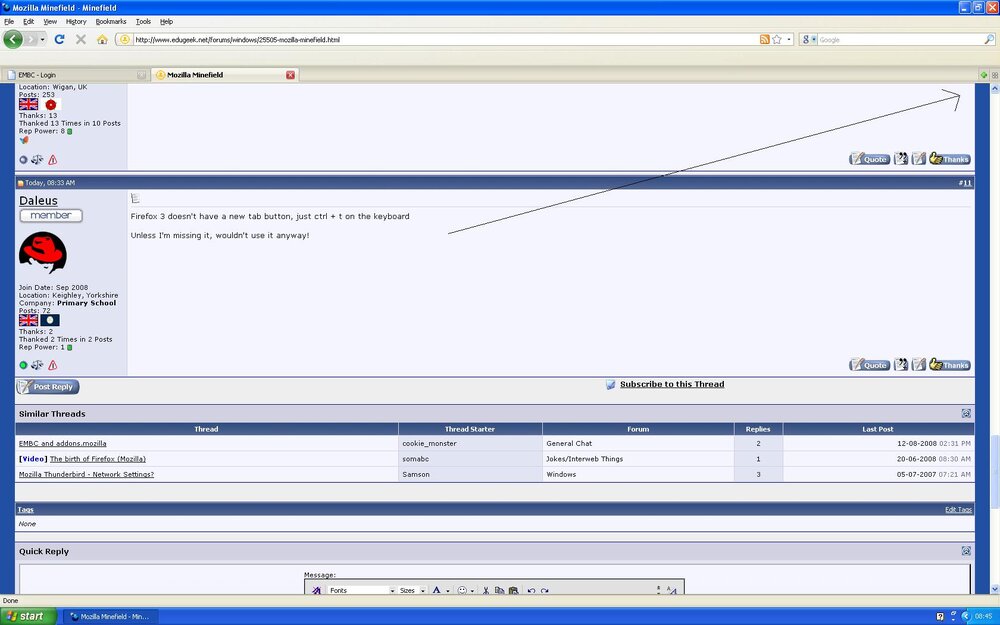This screenshot has height=625, width=1000.
Task: Open the Fonts dropdown in Quick Reply
Action: click(362, 591)
